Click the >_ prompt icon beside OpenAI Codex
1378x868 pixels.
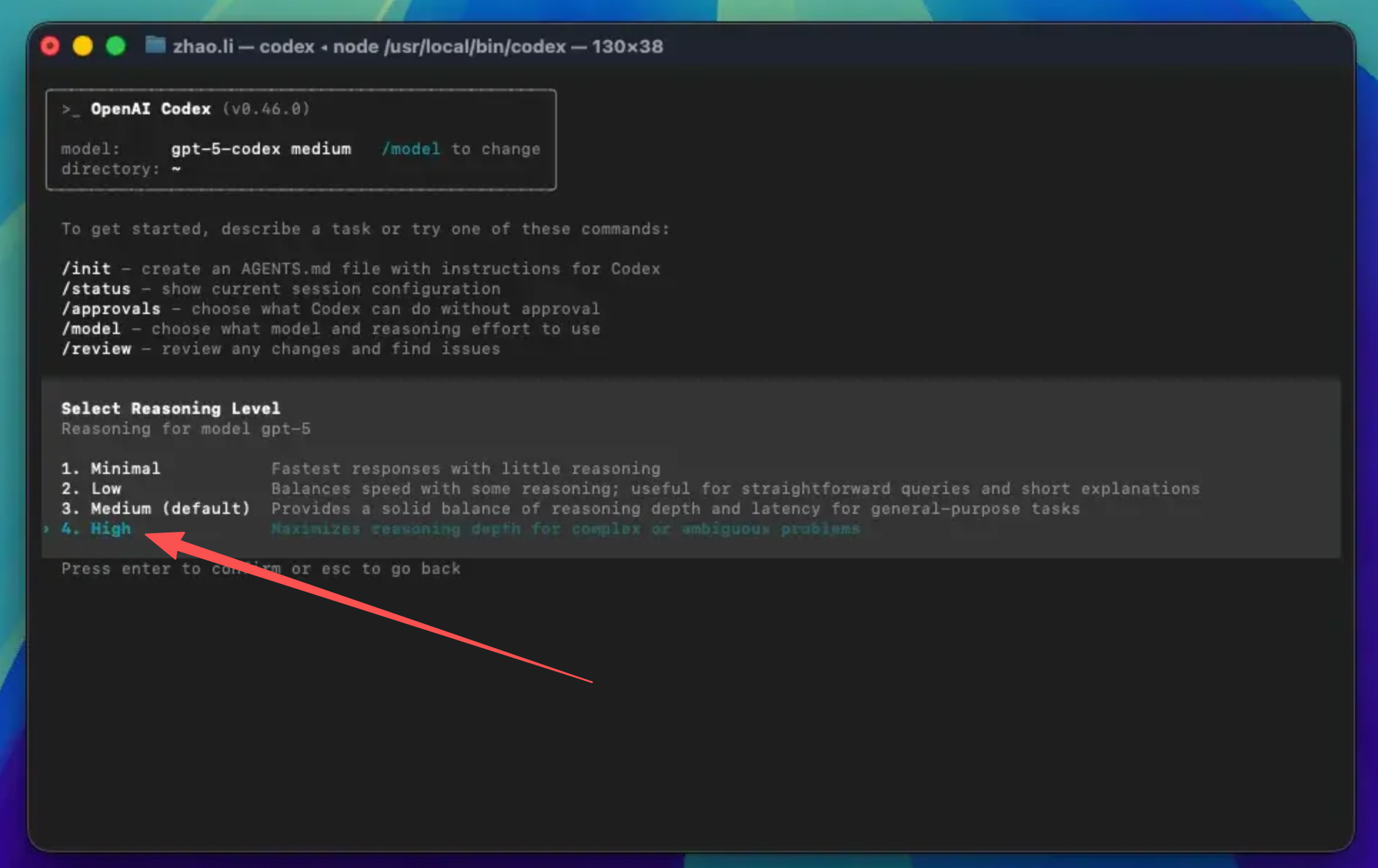tap(71, 109)
